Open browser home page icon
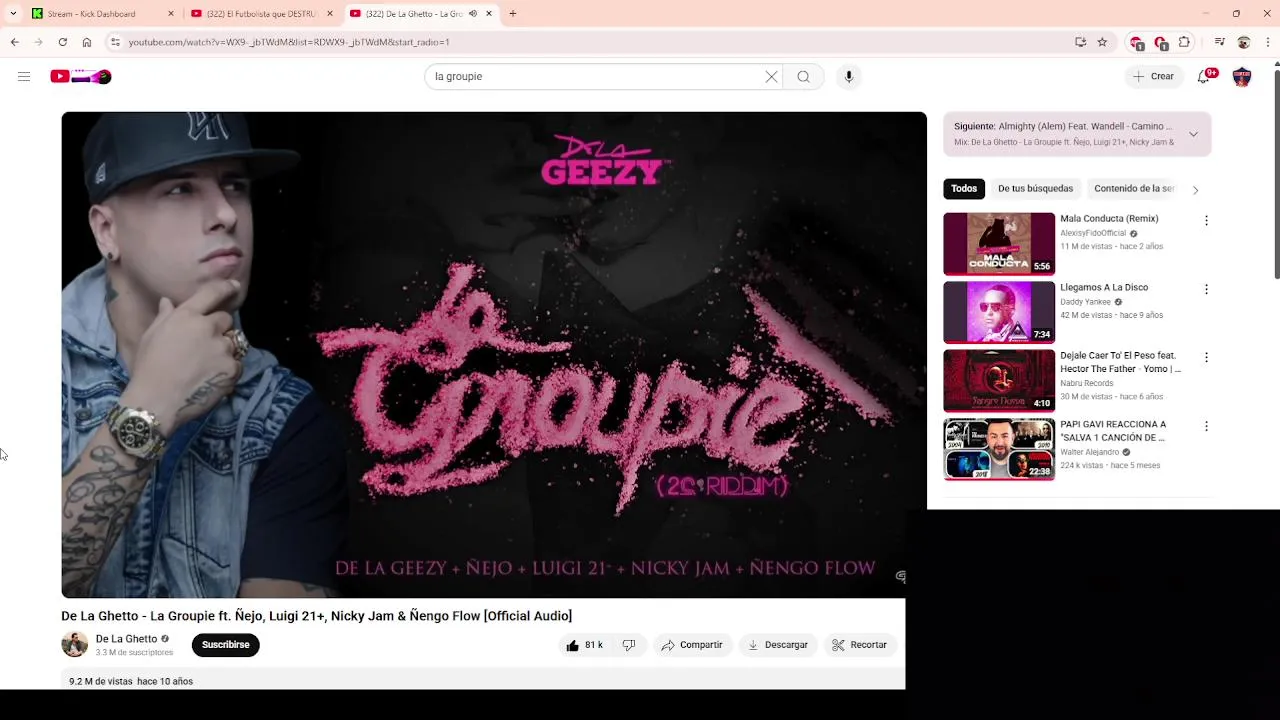The height and width of the screenshot is (720, 1280). coord(87,42)
